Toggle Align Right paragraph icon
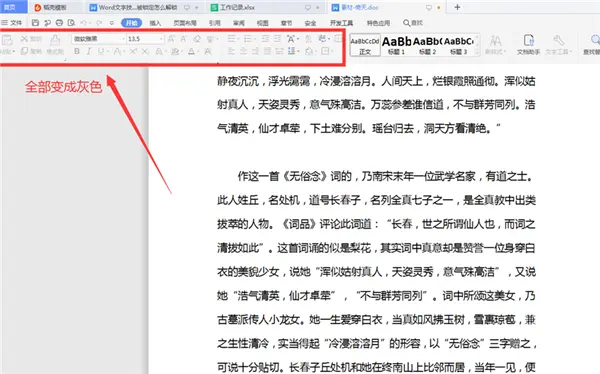 point(255,51)
